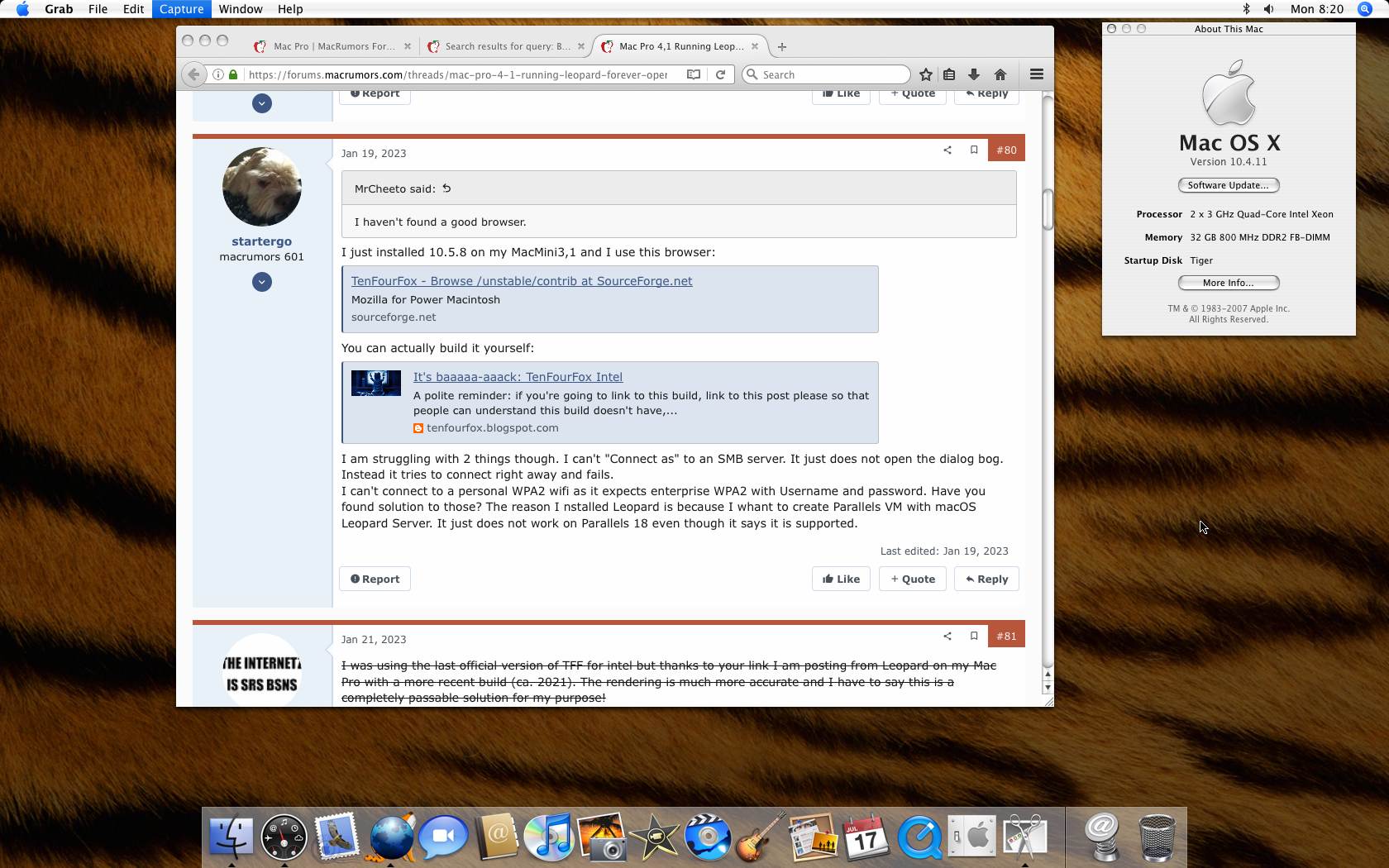The image size is (1389, 868).
Task: Open the Window menu
Action: (x=241, y=9)
